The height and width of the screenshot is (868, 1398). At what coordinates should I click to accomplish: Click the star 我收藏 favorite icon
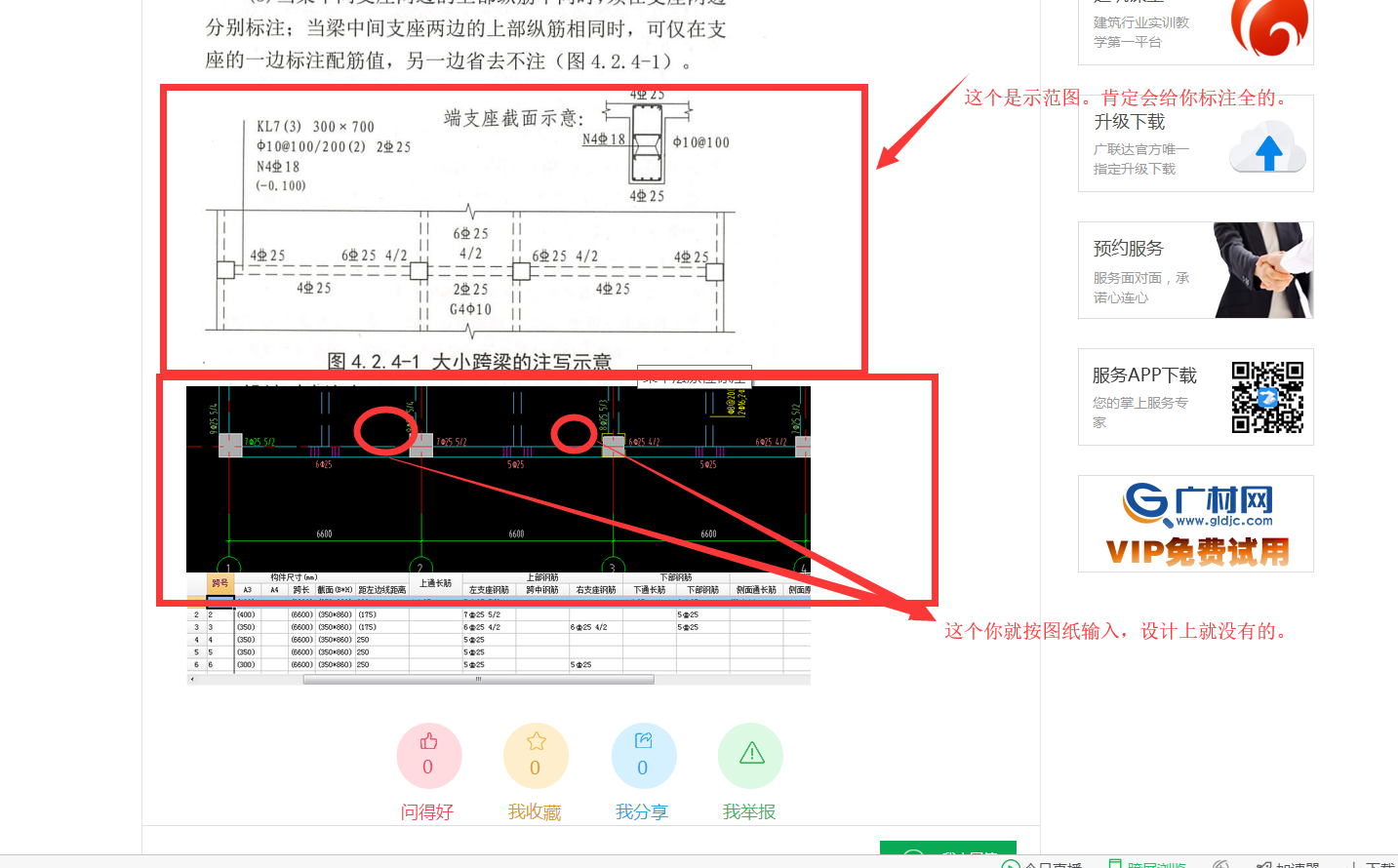tap(536, 756)
